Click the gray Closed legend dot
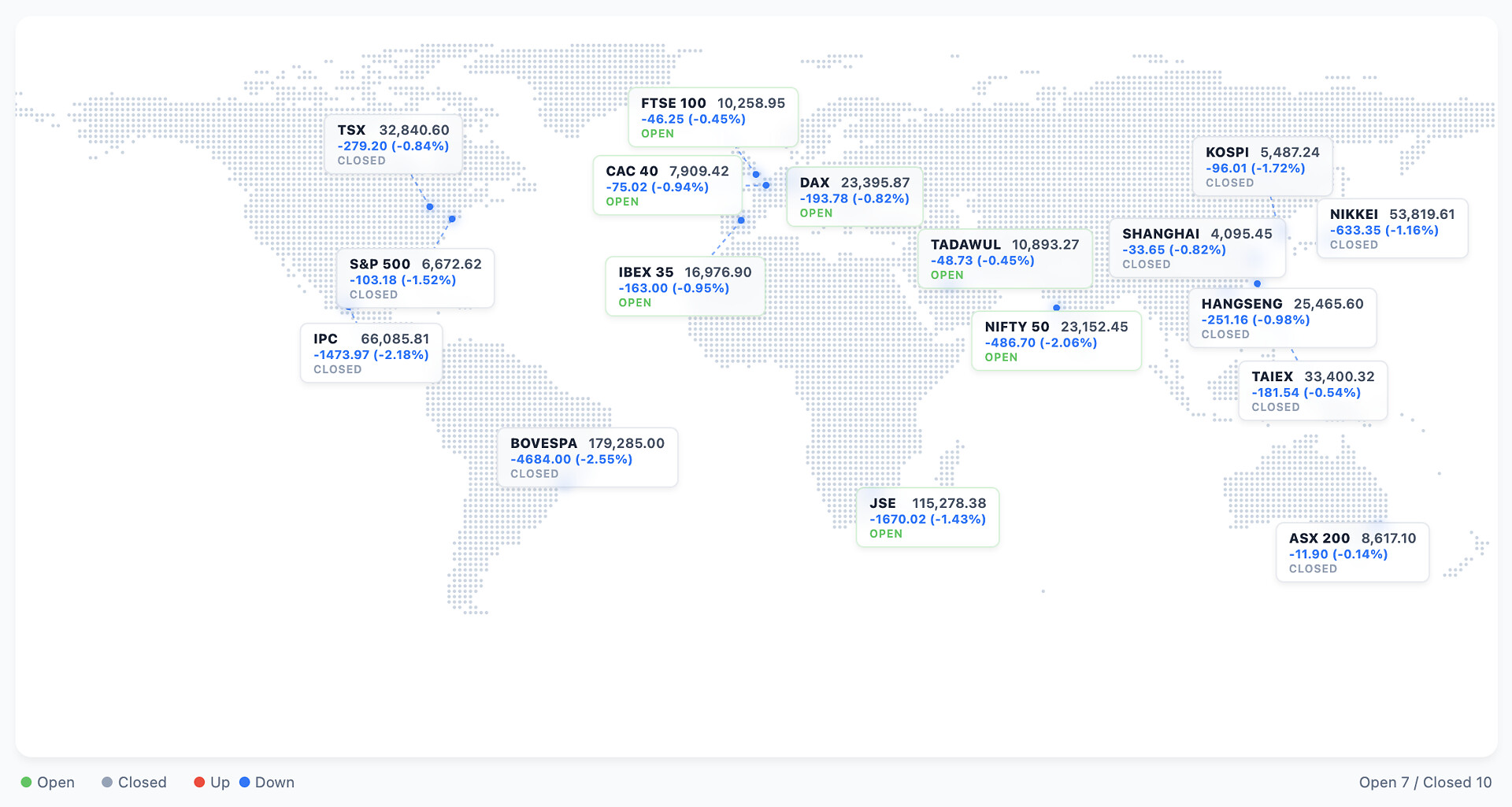1512x807 pixels. click(107, 782)
